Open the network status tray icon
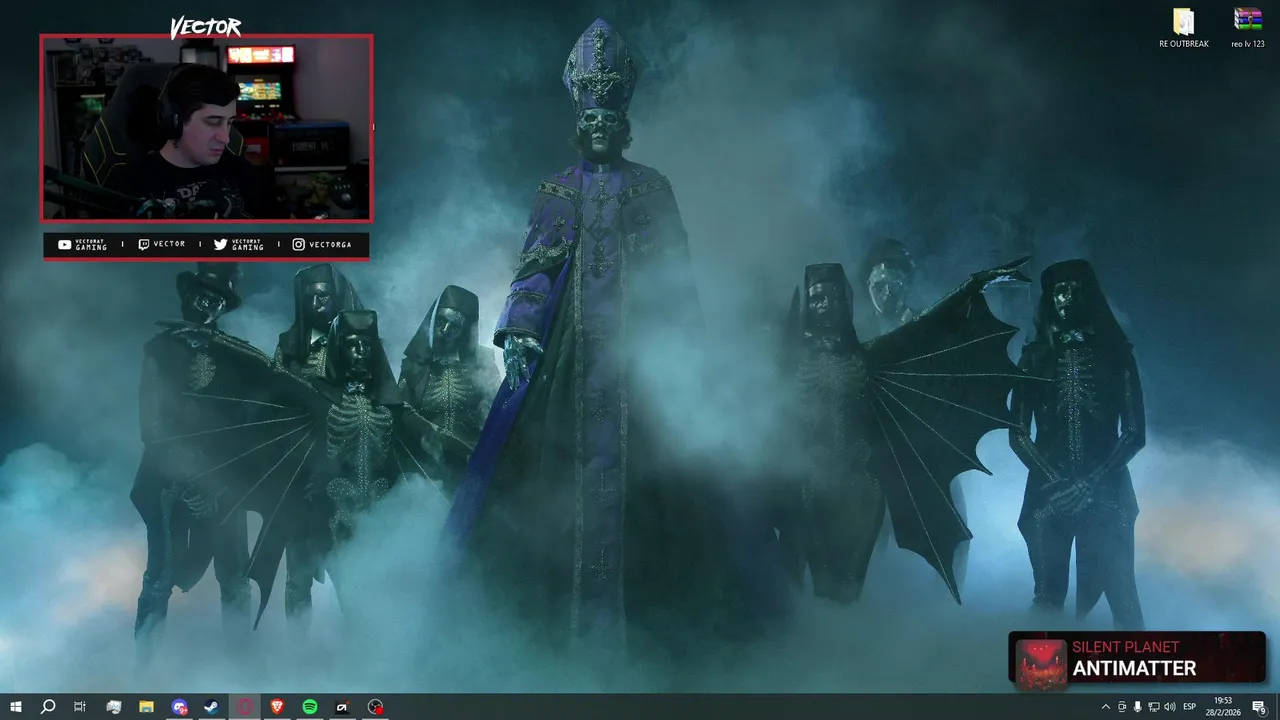 tap(1153, 707)
